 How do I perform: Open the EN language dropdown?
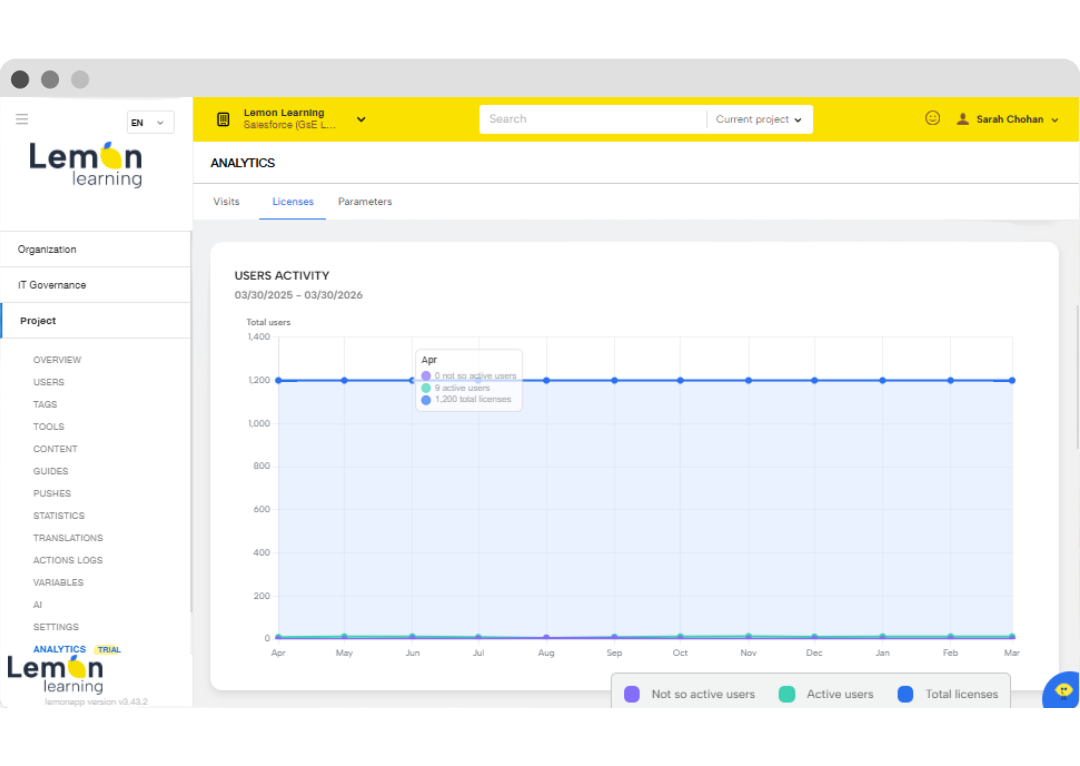[x=150, y=123]
